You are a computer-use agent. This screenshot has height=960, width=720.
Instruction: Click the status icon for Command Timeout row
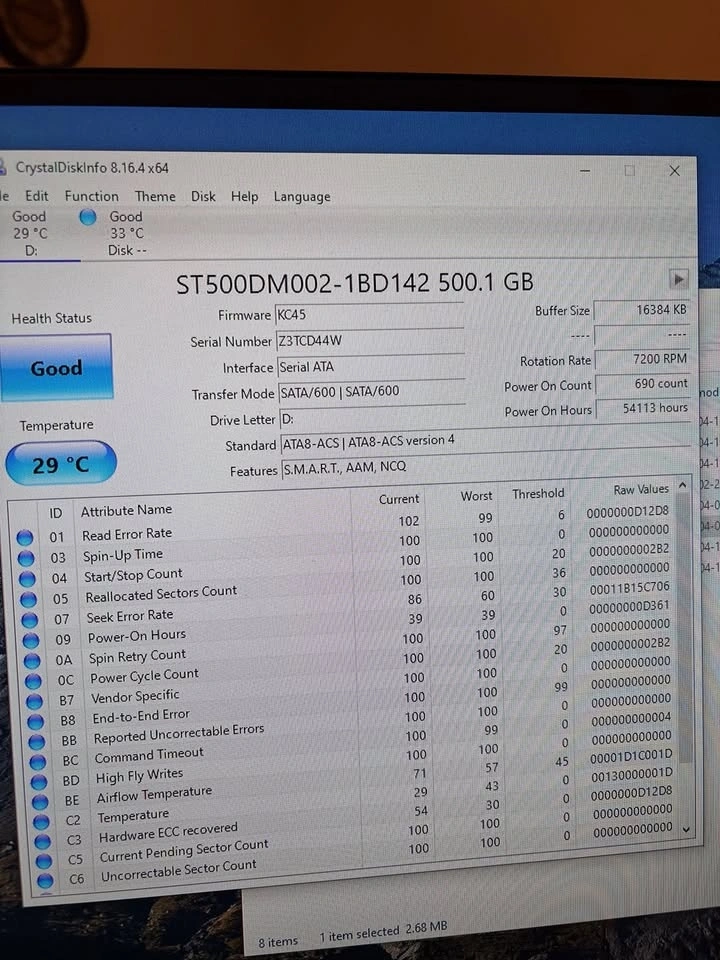pyautogui.click(x=38, y=761)
